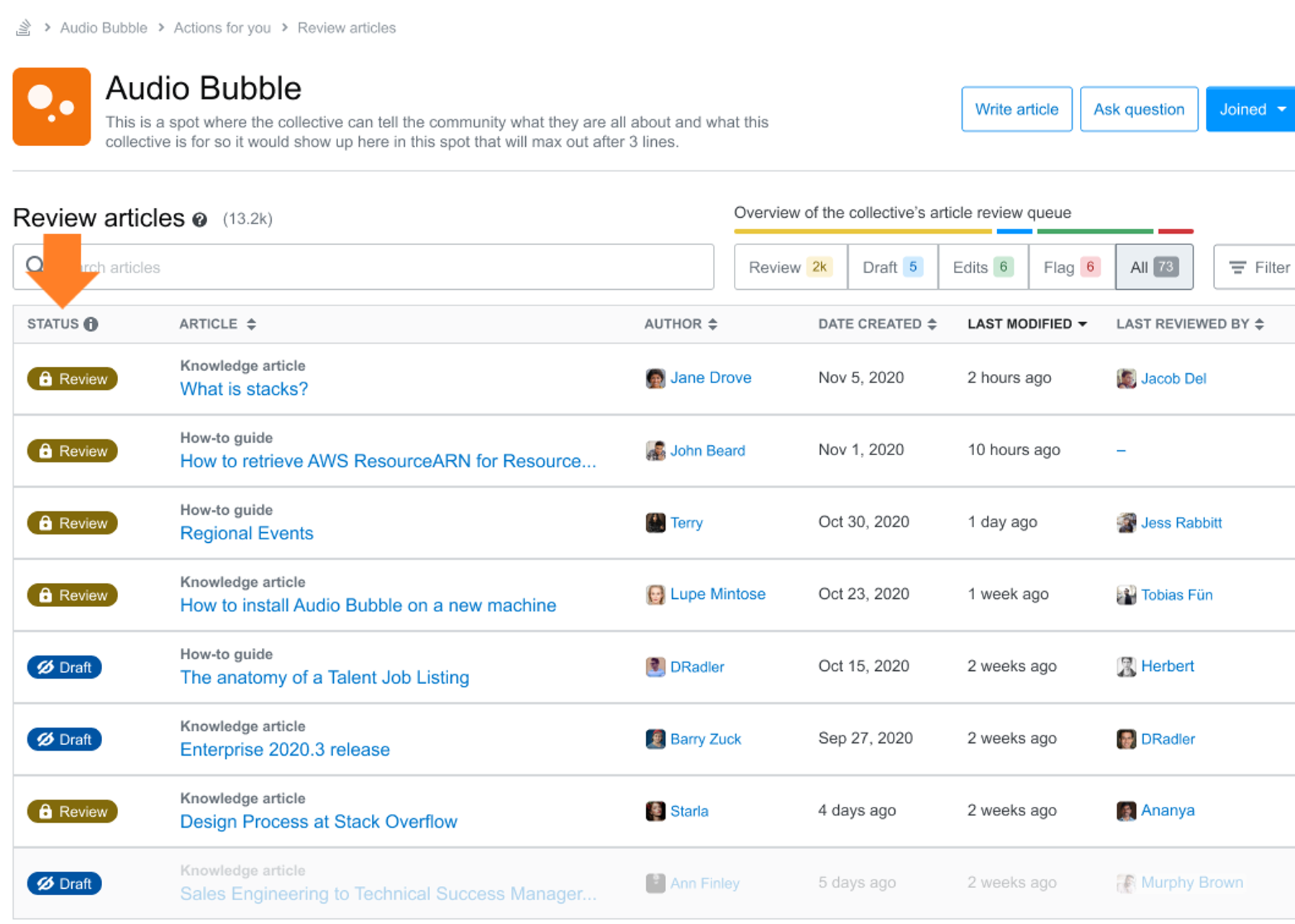This screenshot has height=924, width=1295.
Task: Click Barry Zuck's author avatar
Action: pos(655,739)
